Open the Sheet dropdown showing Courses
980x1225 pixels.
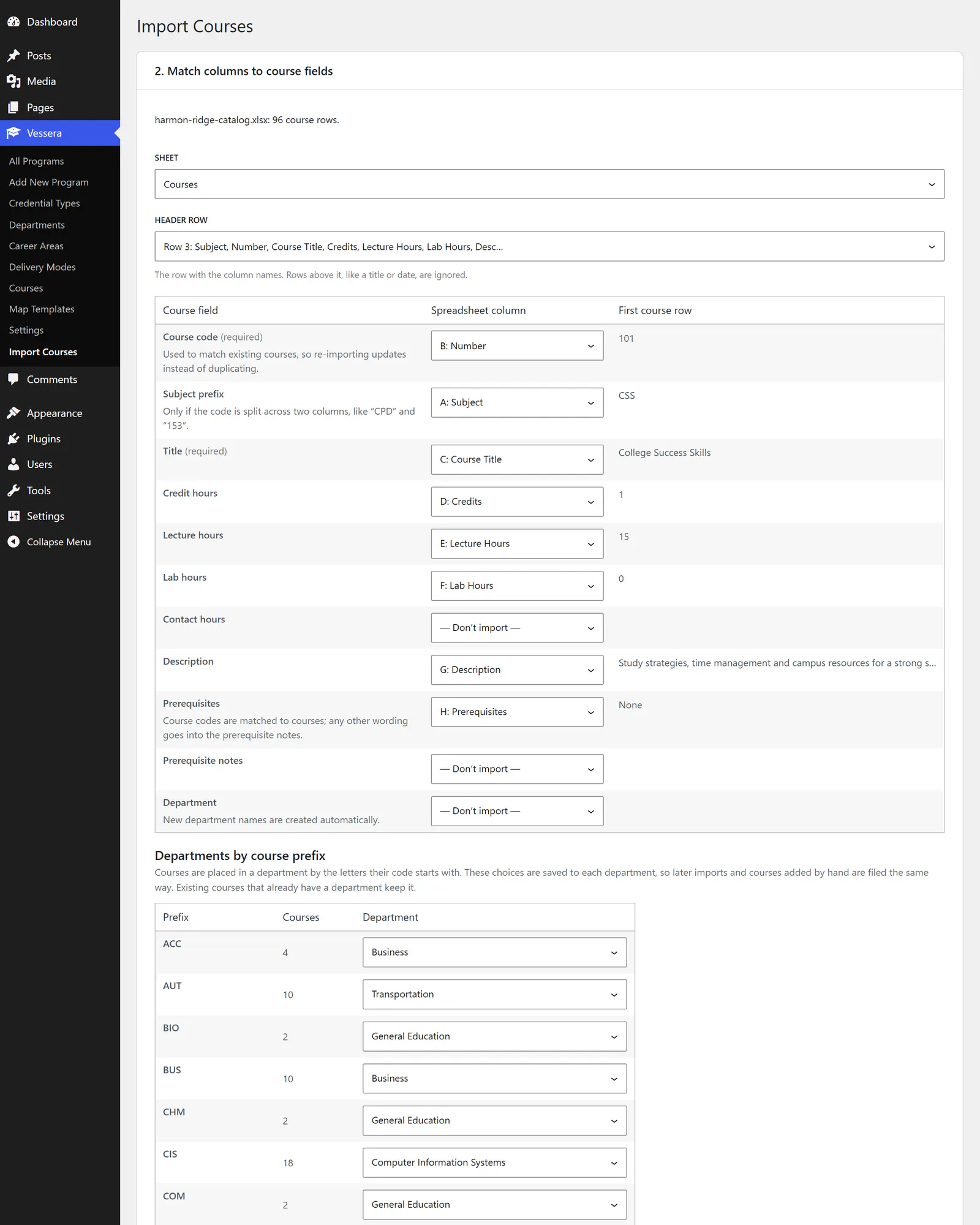click(549, 184)
